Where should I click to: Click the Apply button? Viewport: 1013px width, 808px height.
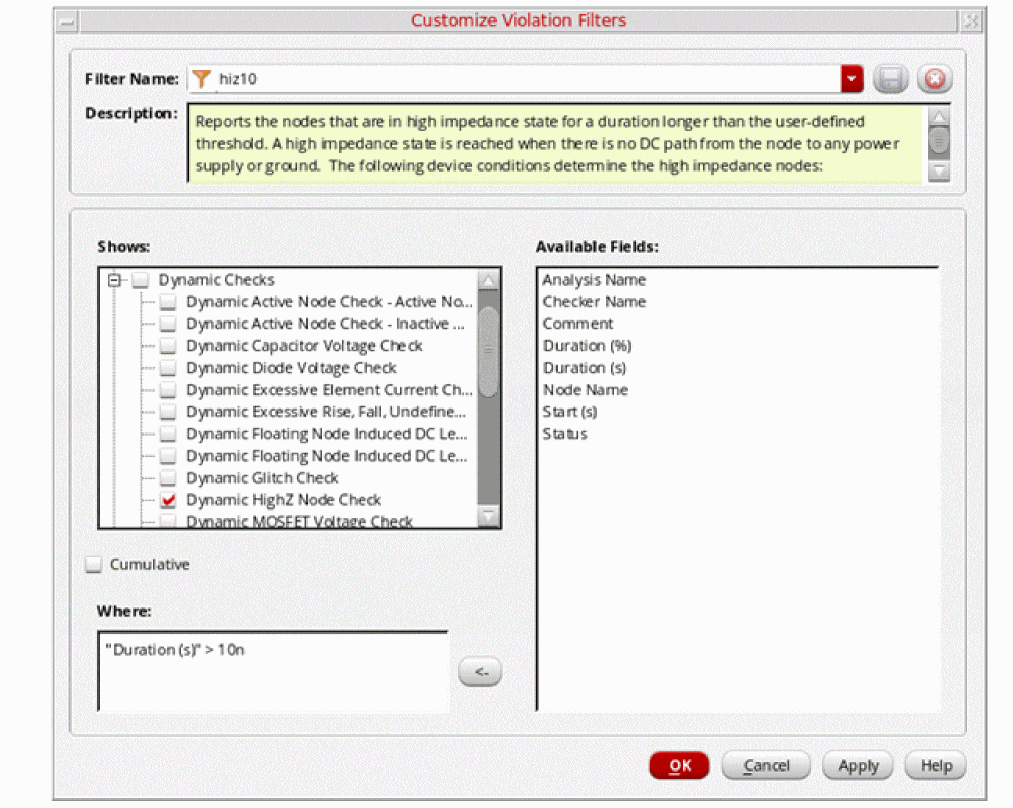tap(857, 766)
